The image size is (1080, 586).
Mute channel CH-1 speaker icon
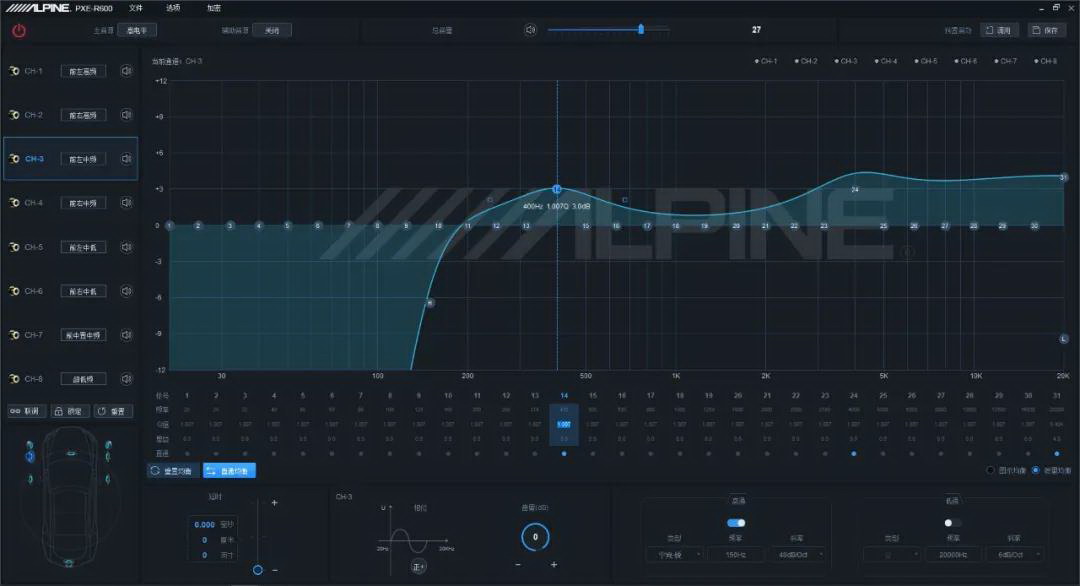click(x=126, y=71)
